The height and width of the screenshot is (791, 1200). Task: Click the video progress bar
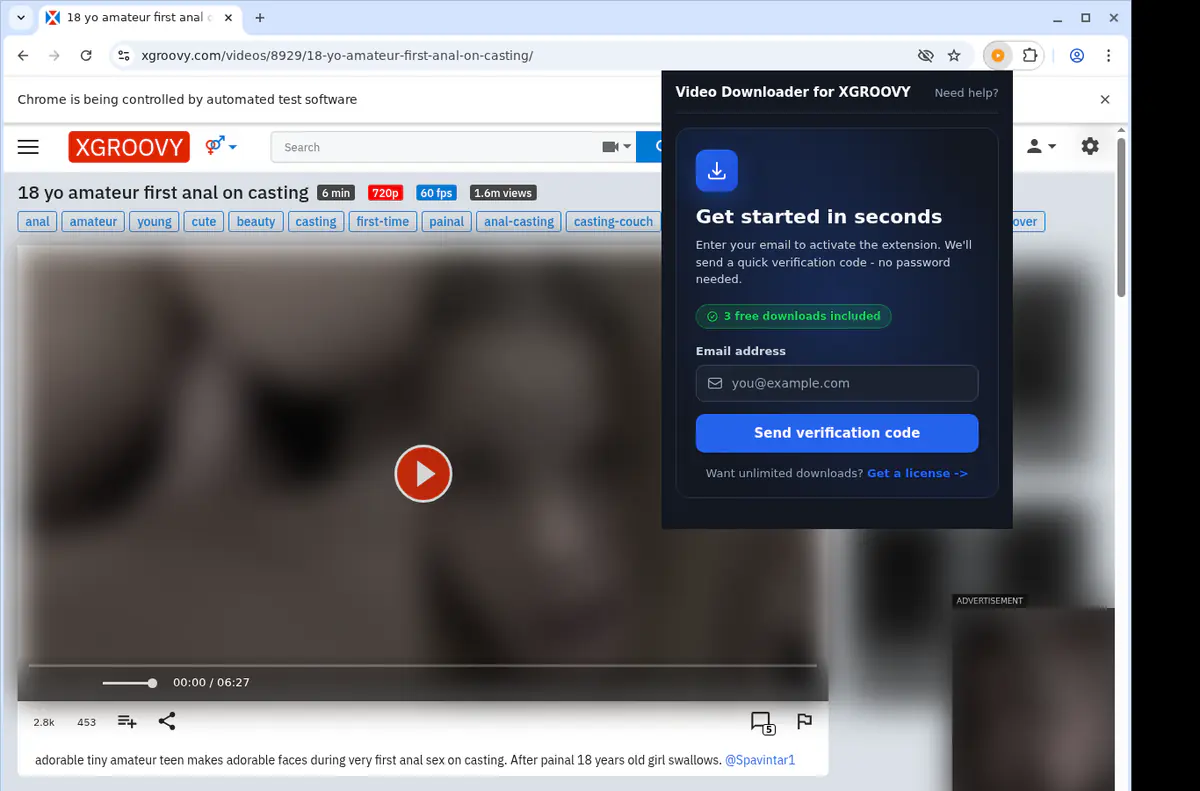[x=422, y=665]
